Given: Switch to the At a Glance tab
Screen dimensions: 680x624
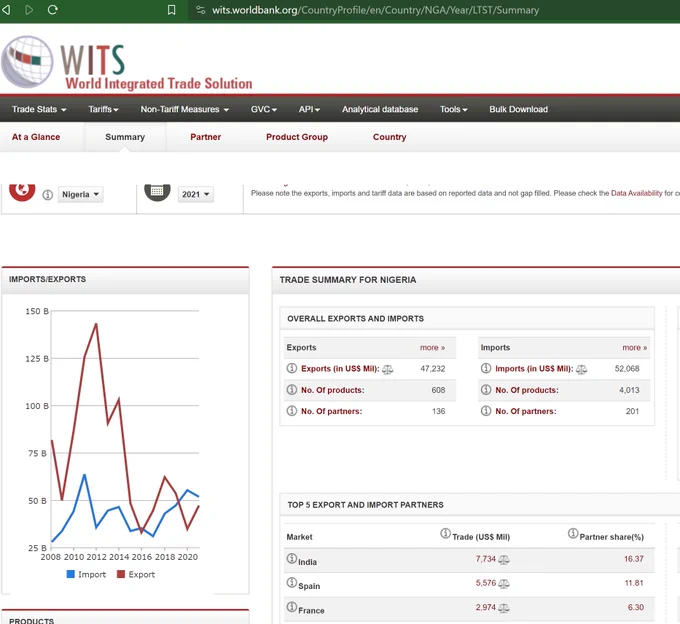Looking at the screenshot, I should [36, 137].
